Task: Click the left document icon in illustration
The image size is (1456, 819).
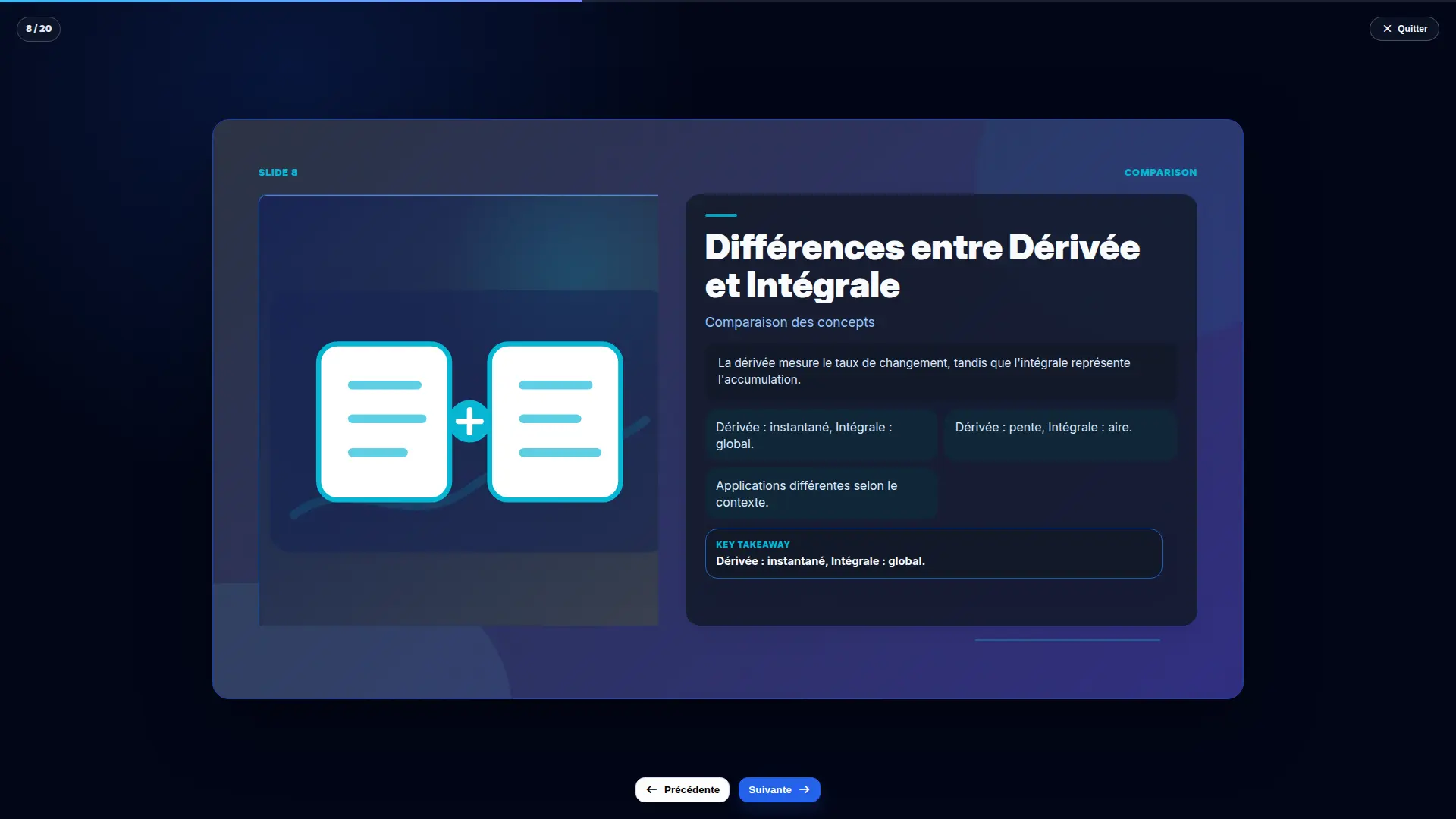Action: pos(384,422)
